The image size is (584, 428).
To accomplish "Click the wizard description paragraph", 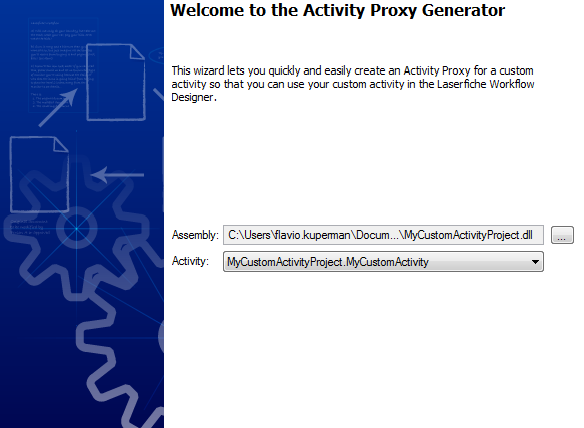I will point(353,84).
